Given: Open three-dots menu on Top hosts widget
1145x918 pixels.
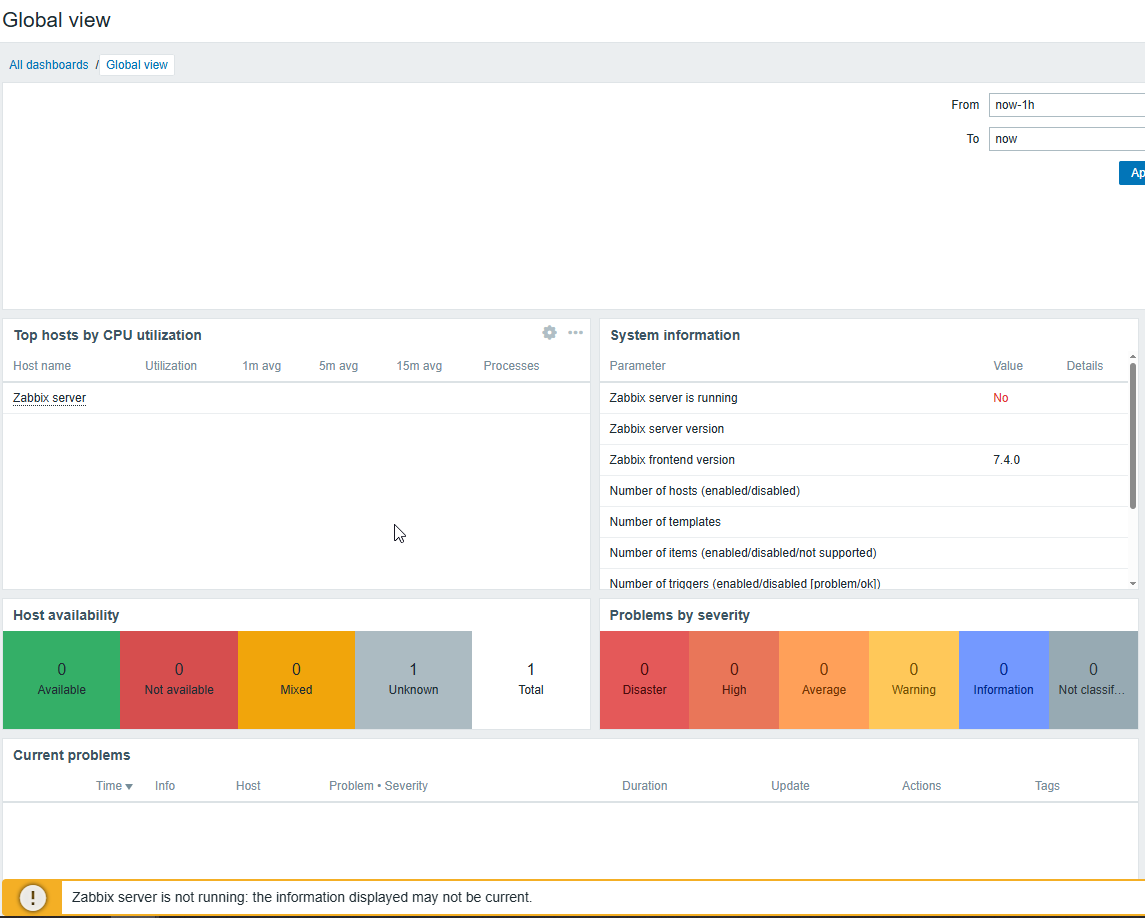Looking at the screenshot, I should pyautogui.click(x=575, y=333).
